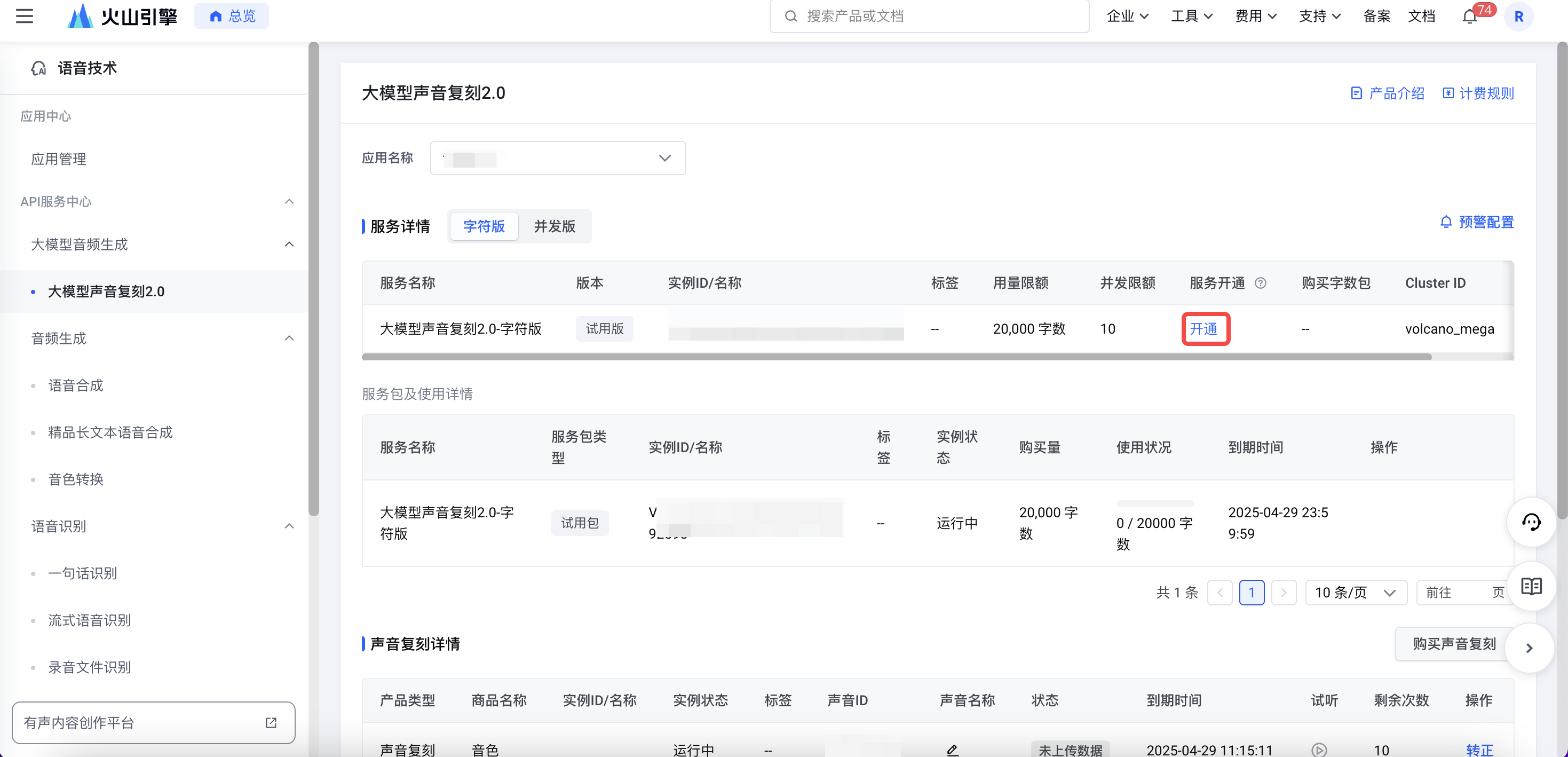Open 有声内容创作平台 in a new window
Screen dimensions: 1568x757
(x=153, y=722)
